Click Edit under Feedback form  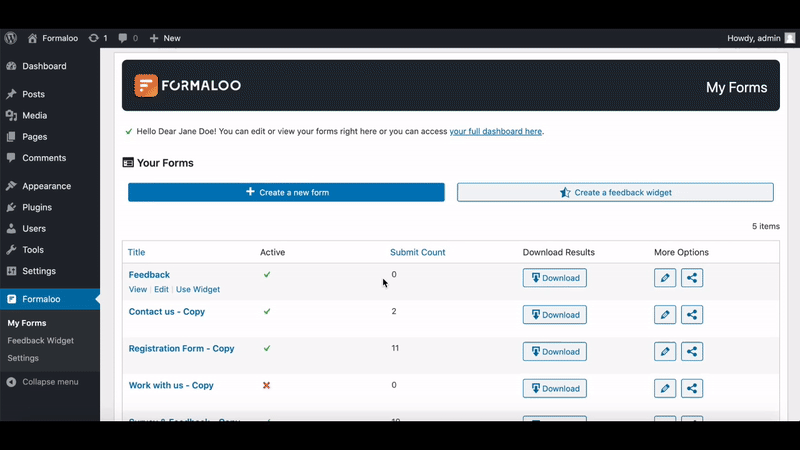(x=161, y=289)
